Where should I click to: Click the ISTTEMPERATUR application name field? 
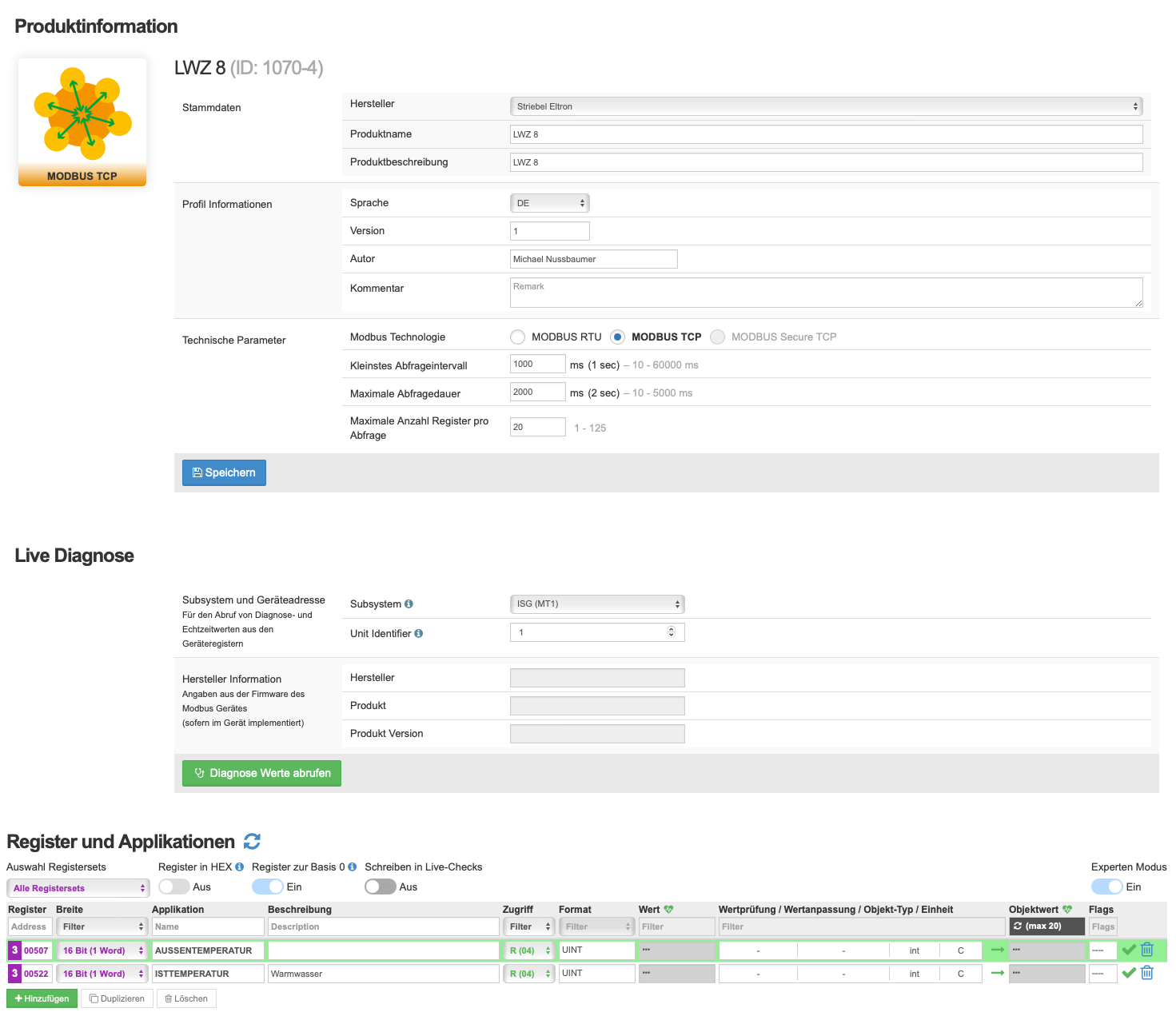tap(208, 974)
